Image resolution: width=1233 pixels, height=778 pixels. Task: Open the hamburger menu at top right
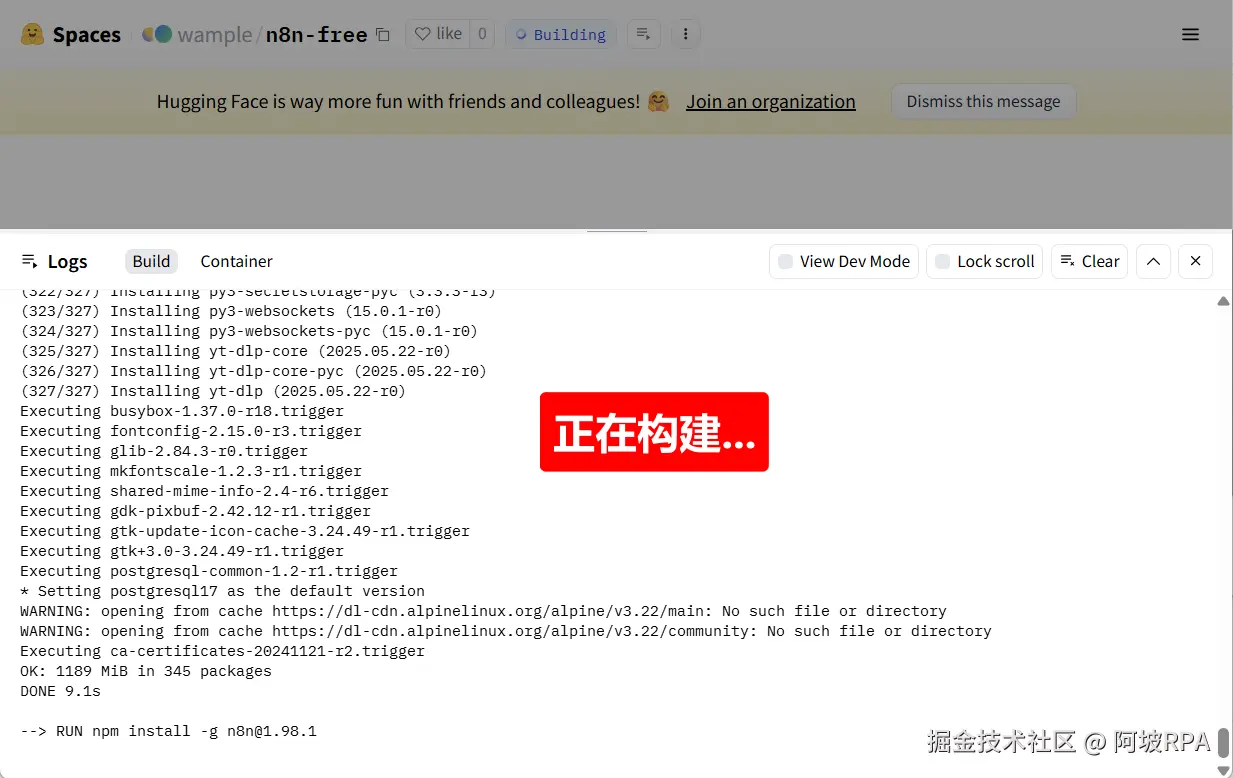point(1190,34)
